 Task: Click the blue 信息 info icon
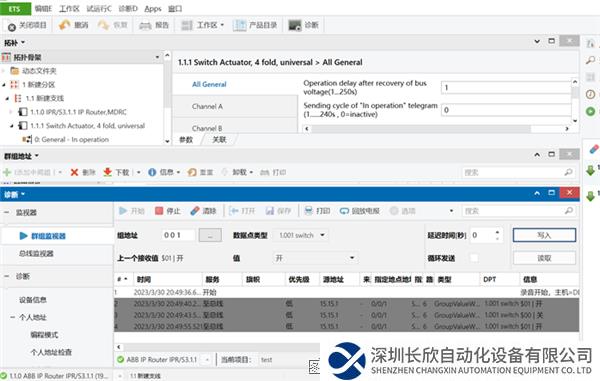coord(152,173)
